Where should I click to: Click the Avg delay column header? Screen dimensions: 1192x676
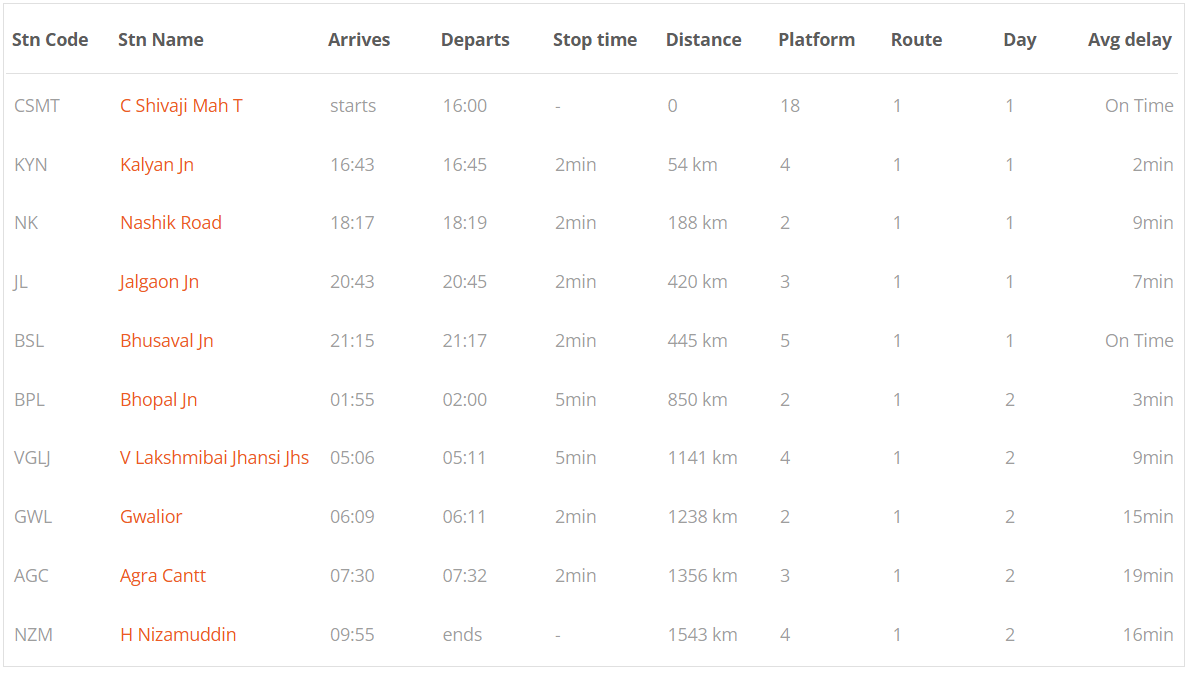pyautogui.click(x=1130, y=40)
